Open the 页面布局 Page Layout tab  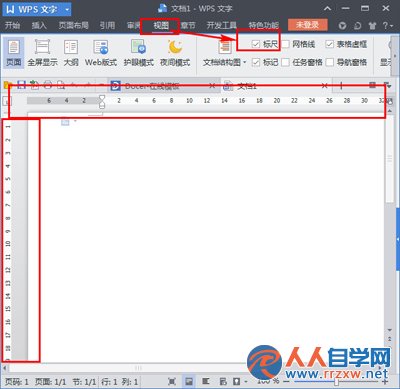pyautogui.click(x=74, y=25)
